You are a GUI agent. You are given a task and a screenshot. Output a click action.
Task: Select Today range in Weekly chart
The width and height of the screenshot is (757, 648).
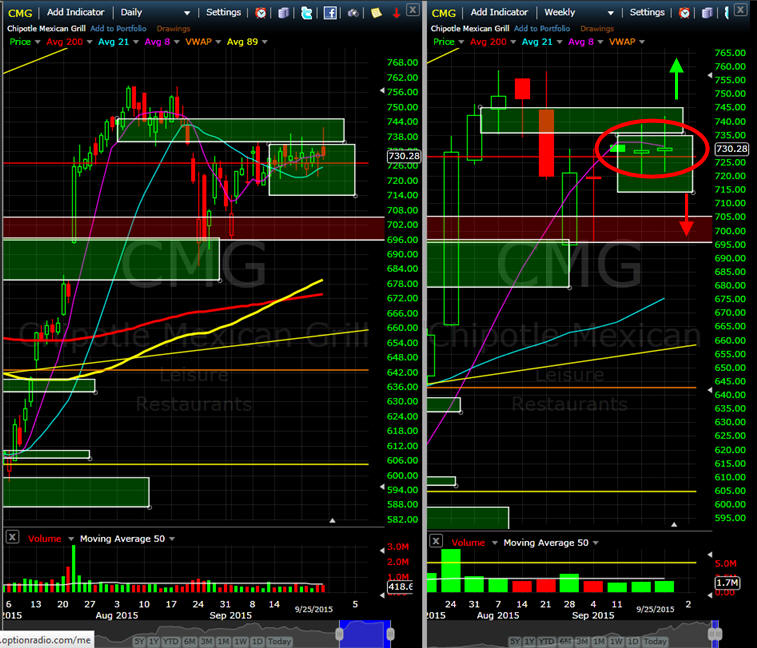click(x=655, y=641)
